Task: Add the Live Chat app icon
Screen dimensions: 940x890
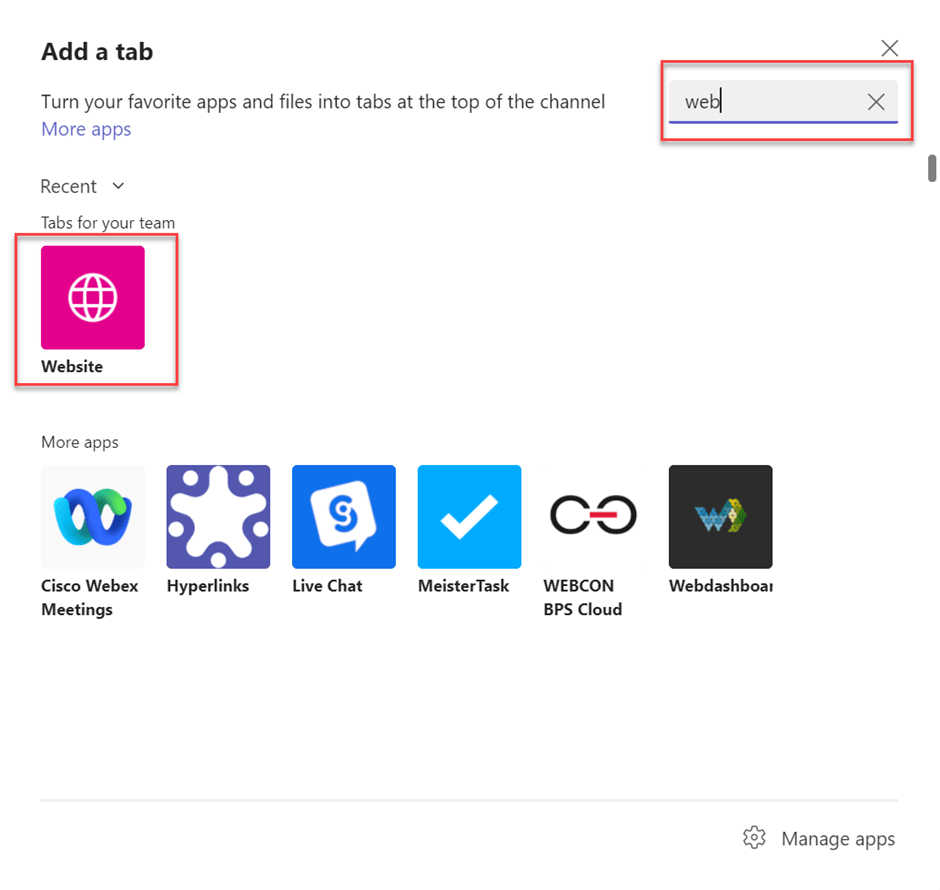Action: coord(344,516)
